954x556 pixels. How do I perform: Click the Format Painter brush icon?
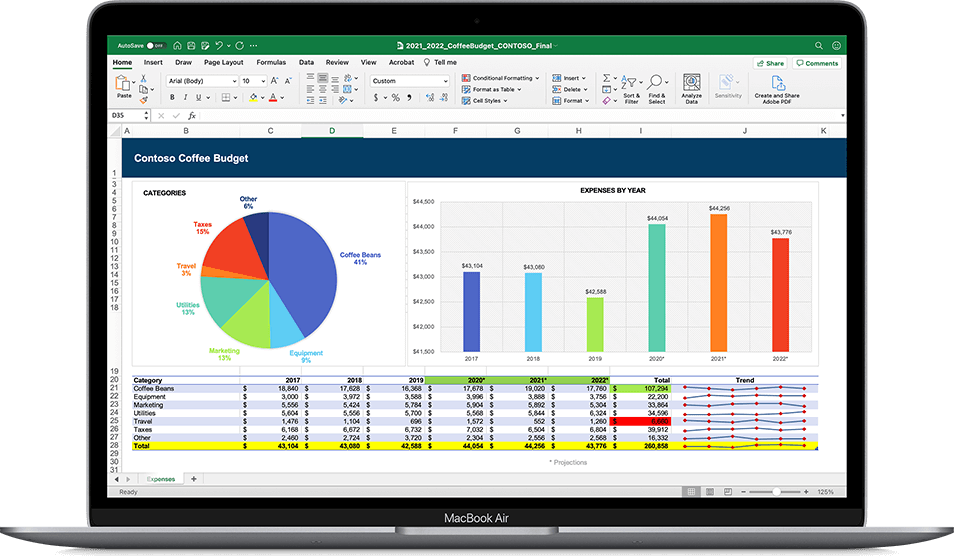144,100
